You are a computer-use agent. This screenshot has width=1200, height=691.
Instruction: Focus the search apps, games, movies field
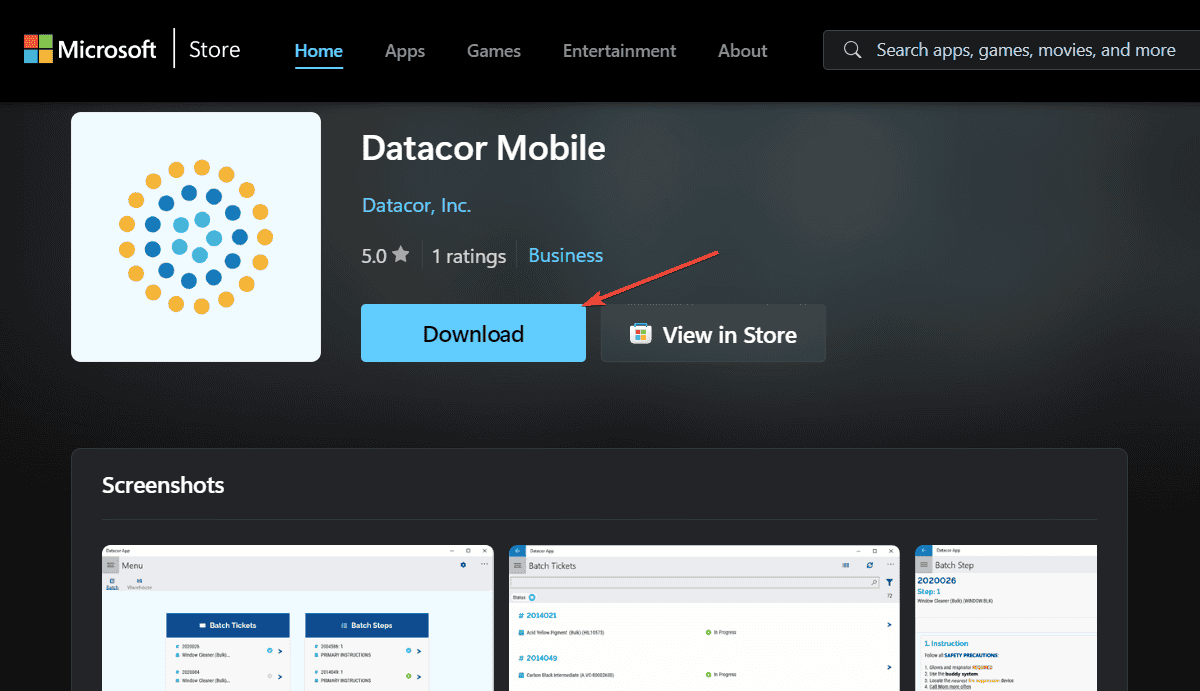click(1011, 50)
